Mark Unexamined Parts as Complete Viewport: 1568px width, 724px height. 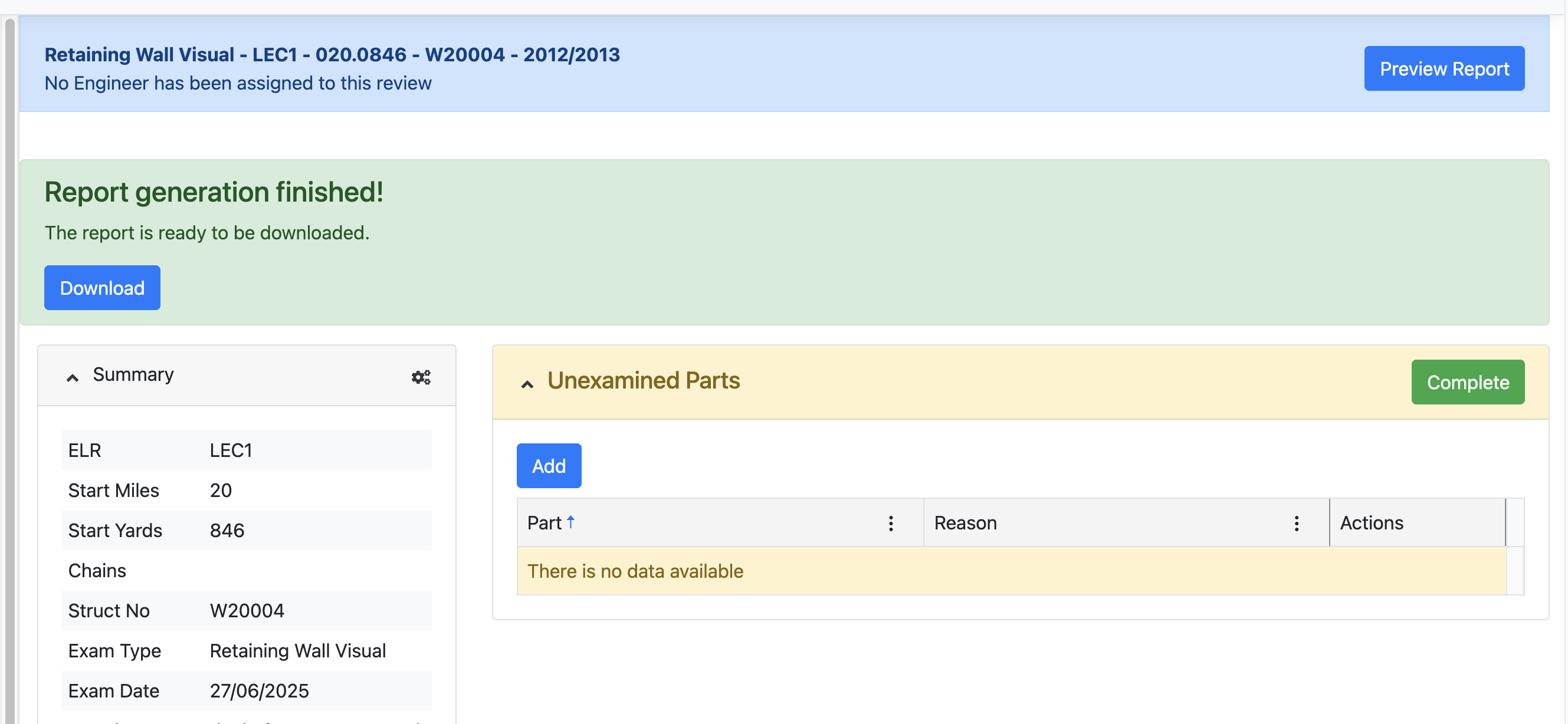1467,382
